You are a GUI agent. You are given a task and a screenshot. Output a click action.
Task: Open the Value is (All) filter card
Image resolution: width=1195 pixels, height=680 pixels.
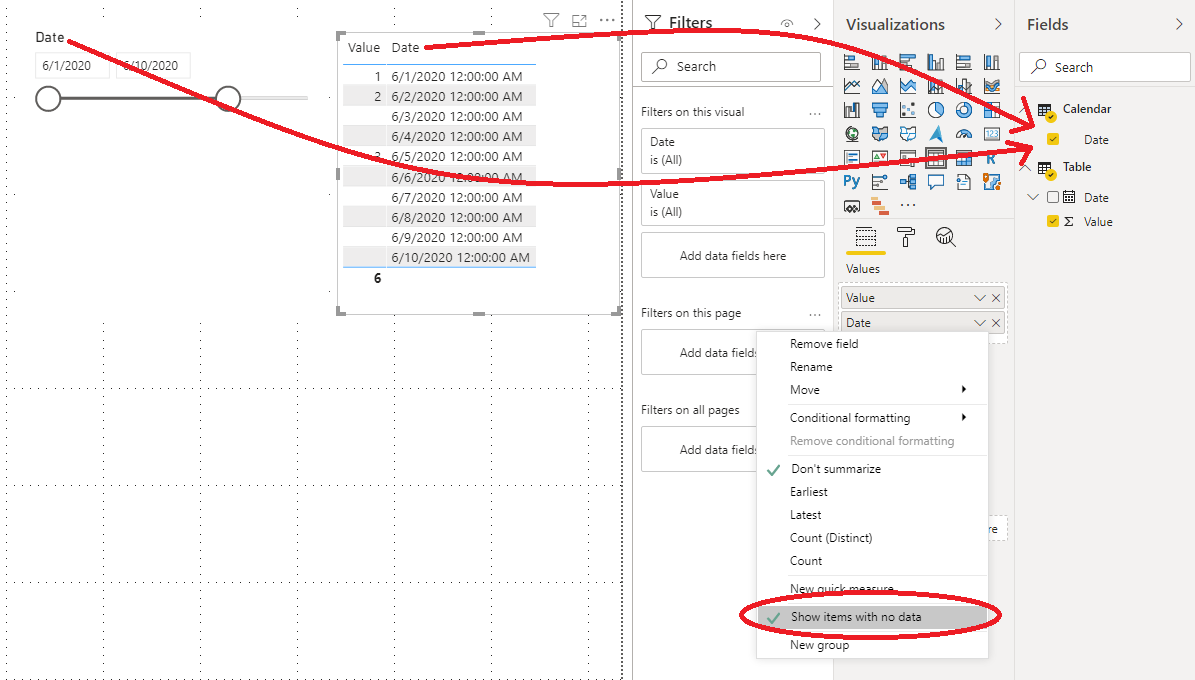coord(732,203)
